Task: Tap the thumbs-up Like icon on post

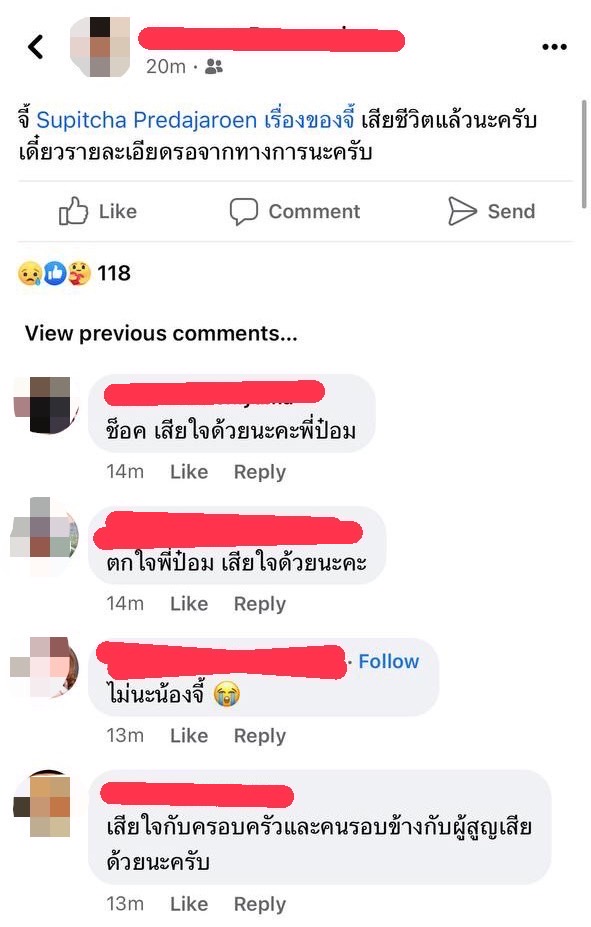Action: pyautogui.click(x=73, y=211)
